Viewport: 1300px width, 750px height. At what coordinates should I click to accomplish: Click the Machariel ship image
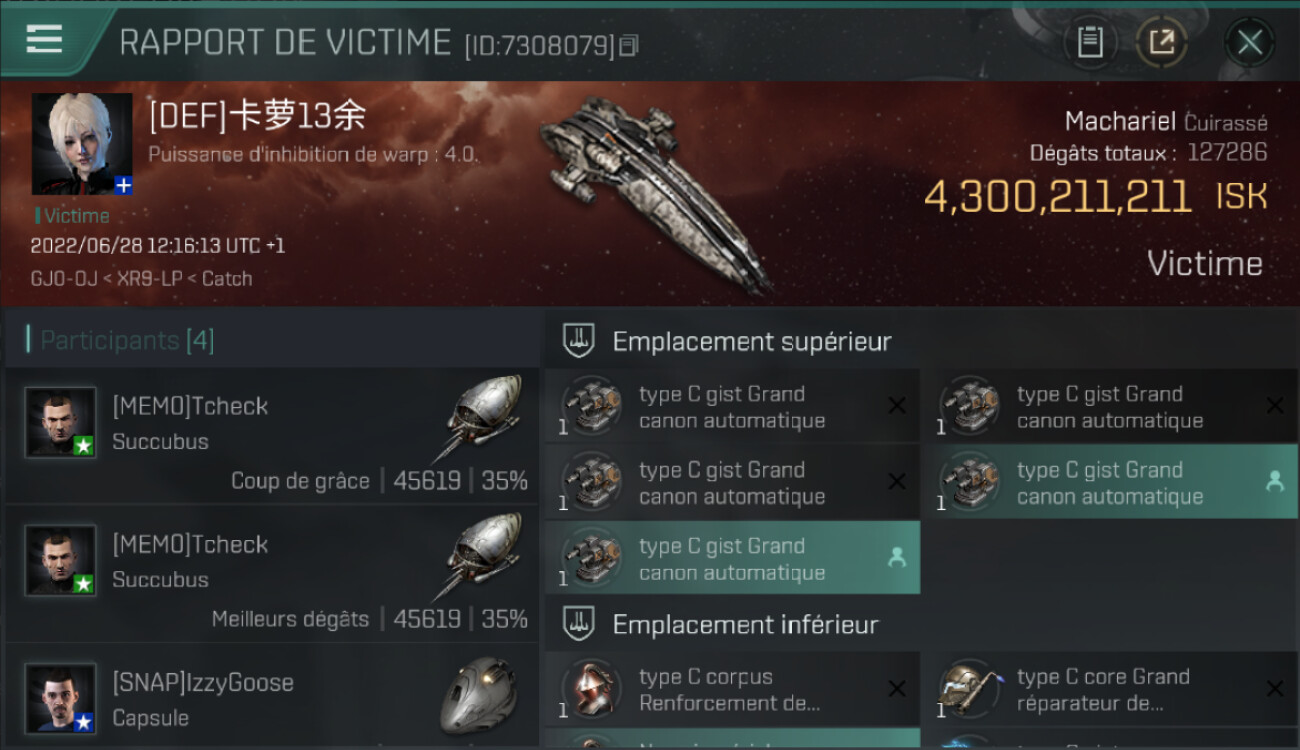tap(655, 190)
